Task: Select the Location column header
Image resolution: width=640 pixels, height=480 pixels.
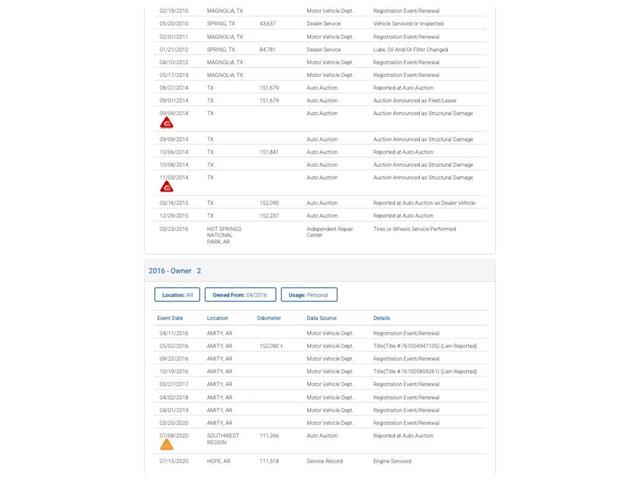Action: (218, 318)
